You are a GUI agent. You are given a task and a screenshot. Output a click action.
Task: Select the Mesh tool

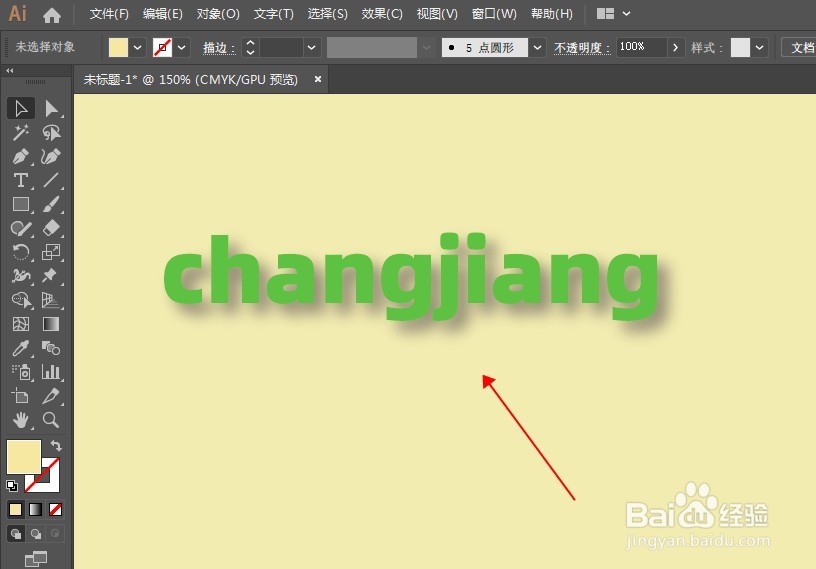coord(21,324)
